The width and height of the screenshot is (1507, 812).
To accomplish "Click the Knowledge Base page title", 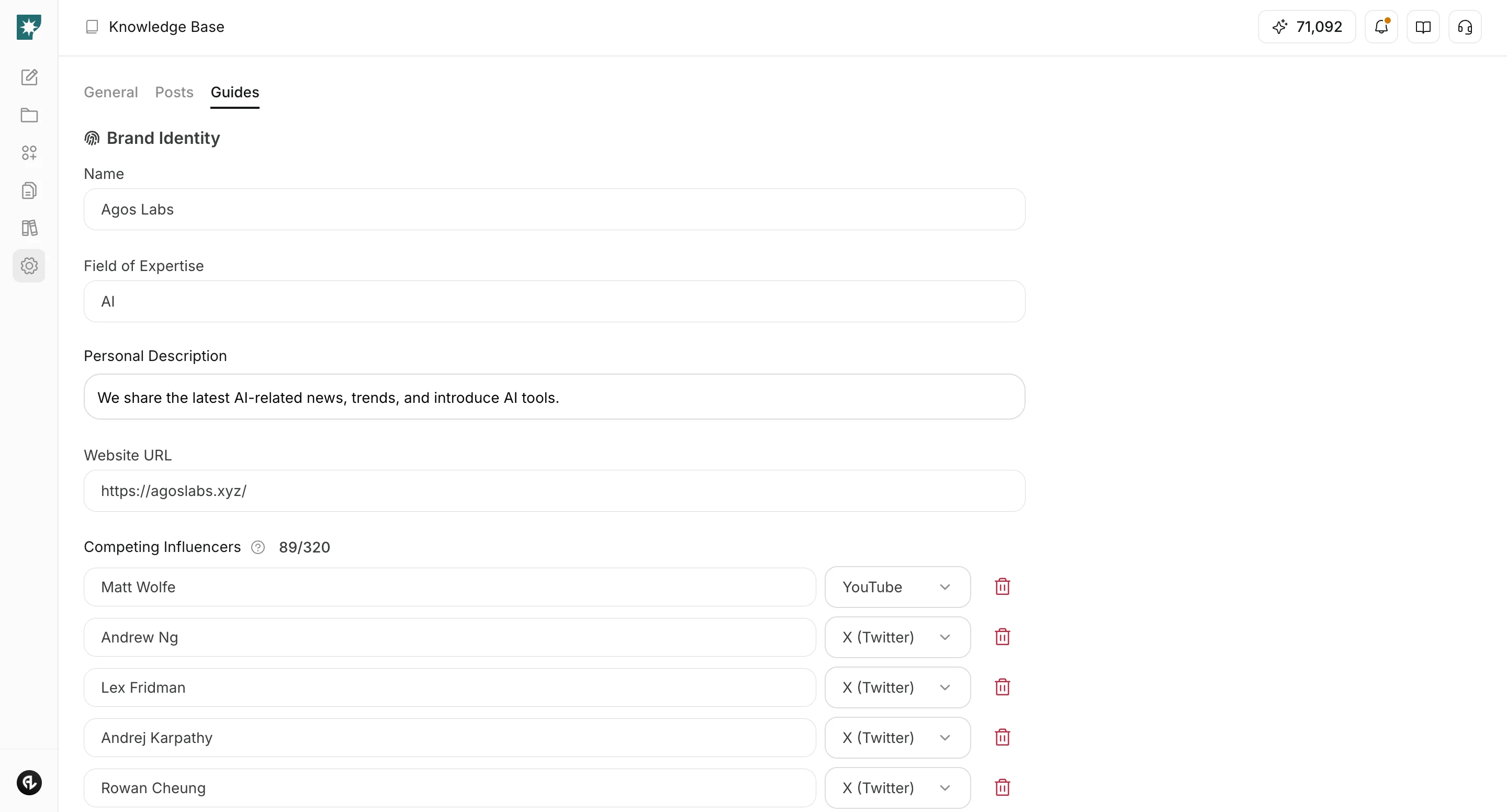I will (167, 27).
